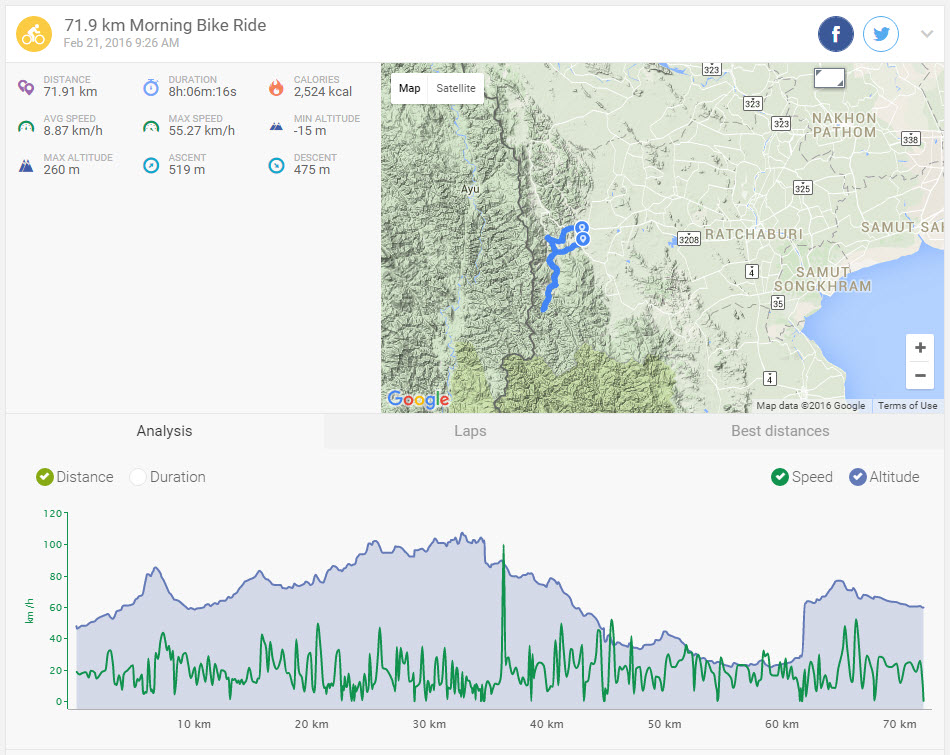Click the ascent arrow icon
The height and width of the screenshot is (755, 950).
click(x=151, y=165)
